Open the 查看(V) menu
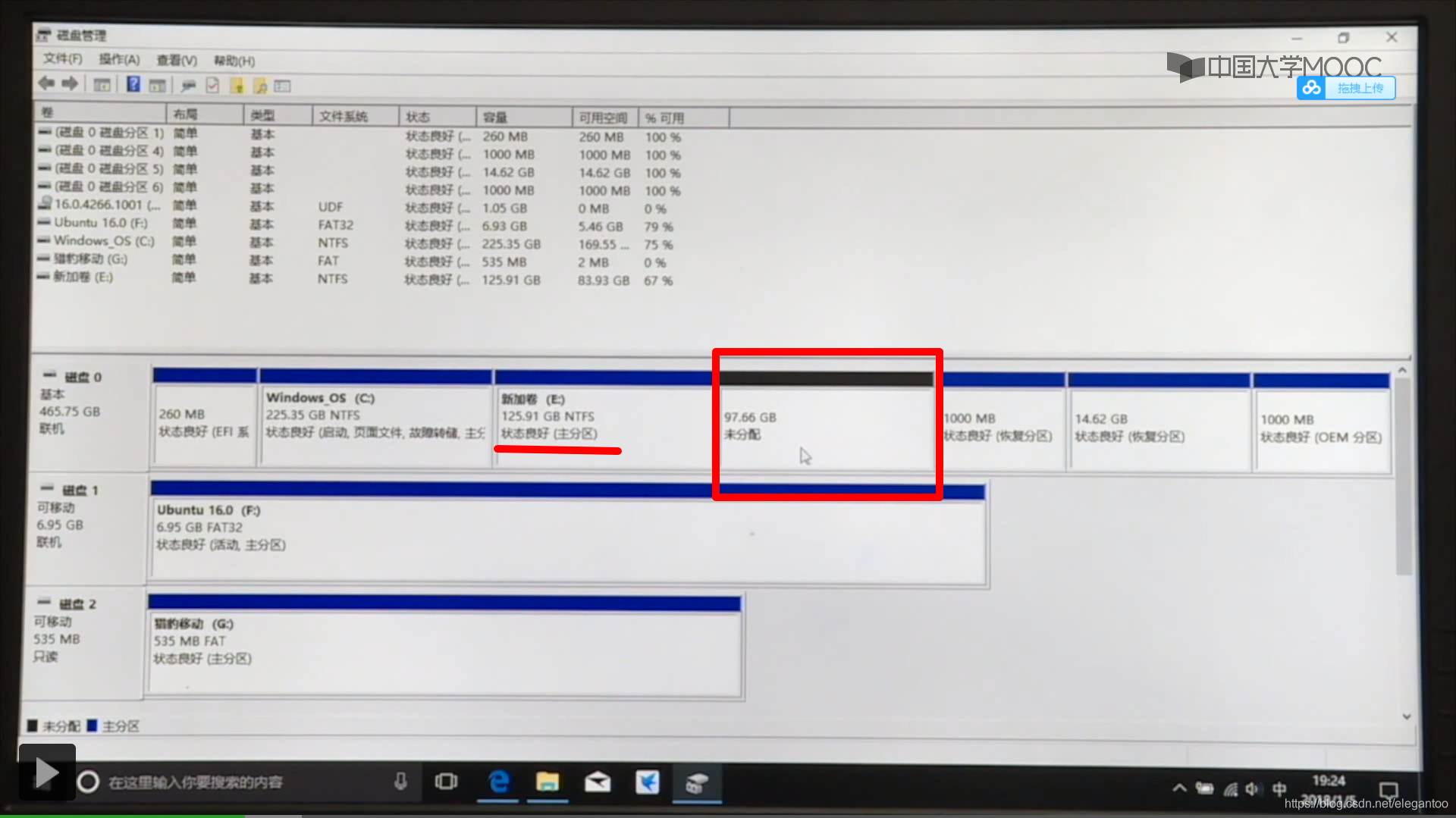Viewport: 1456px width, 818px height. click(x=177, y=61)
